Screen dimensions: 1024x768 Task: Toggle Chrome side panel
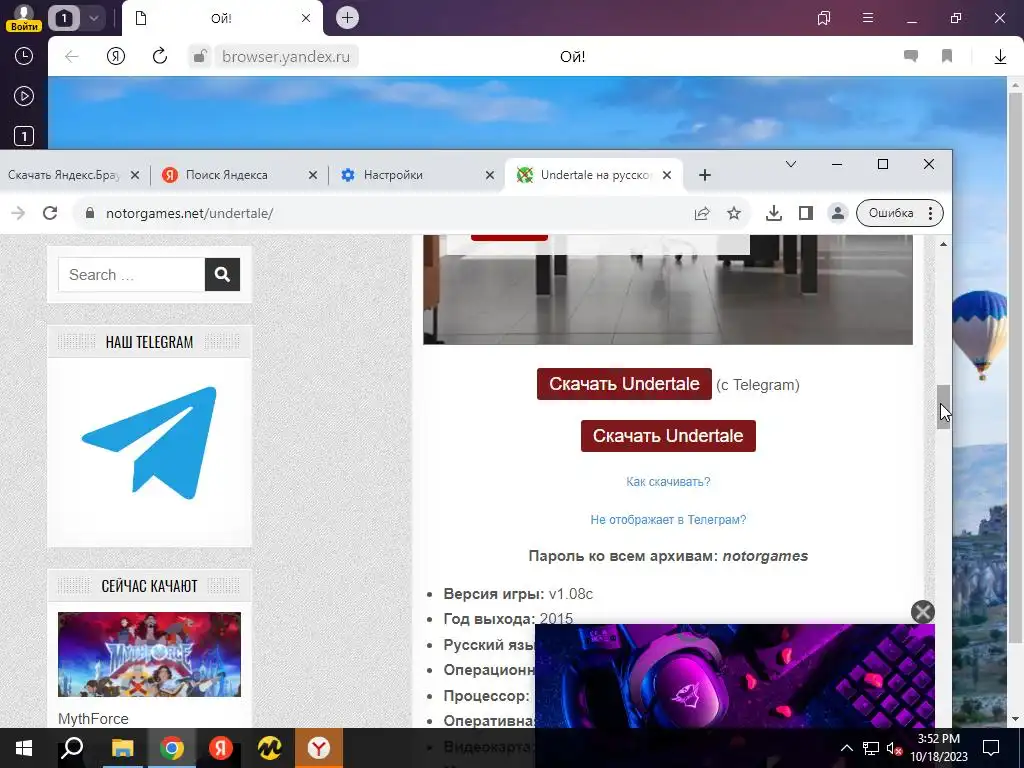tap(806, 213)
